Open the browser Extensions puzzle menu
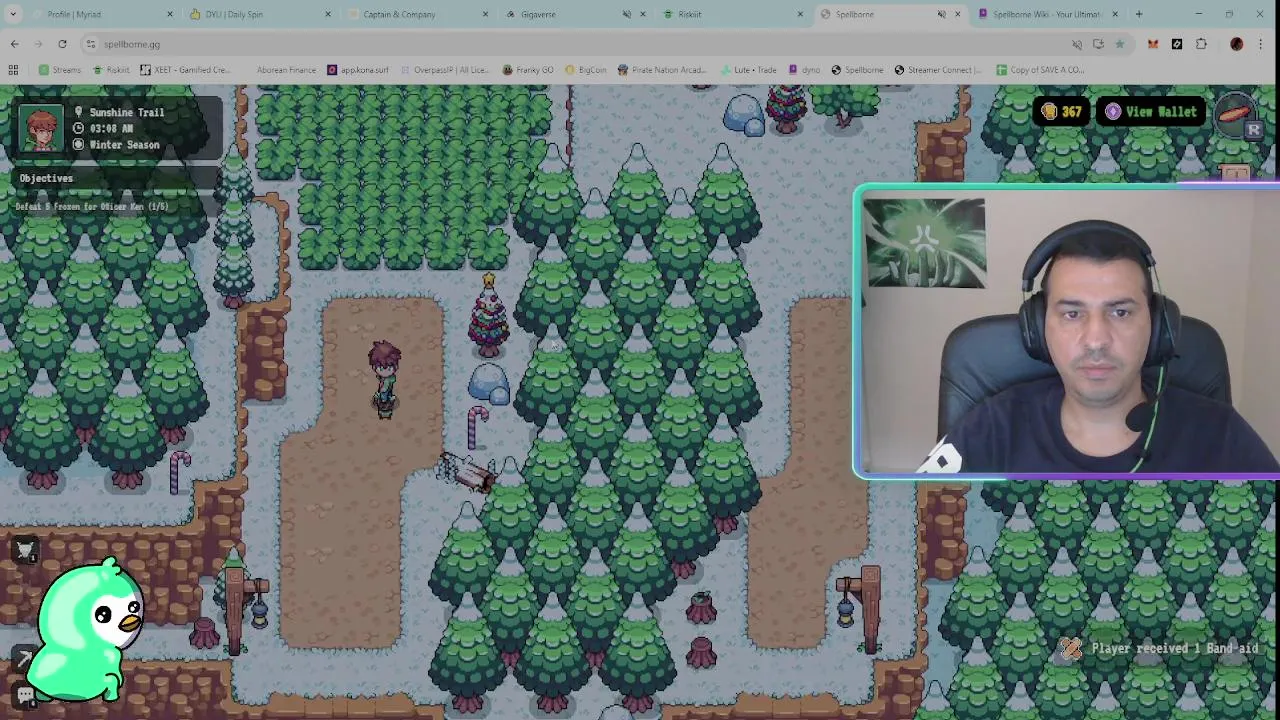1280x720 pixels. (x=1201, y=44)
